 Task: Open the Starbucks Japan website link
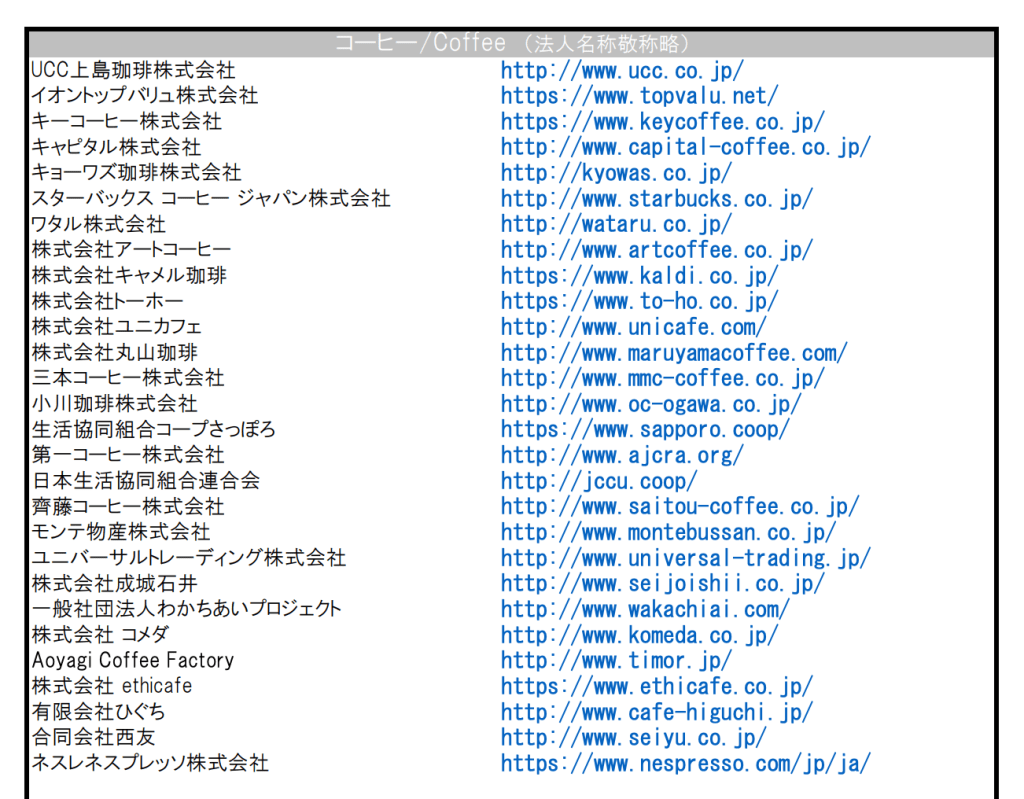(x=656, y=199)
